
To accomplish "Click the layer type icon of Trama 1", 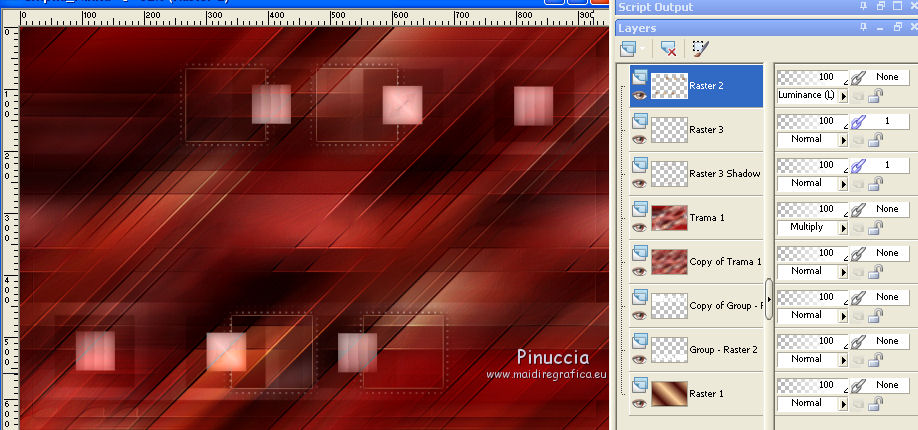I will tap(639, 207).
